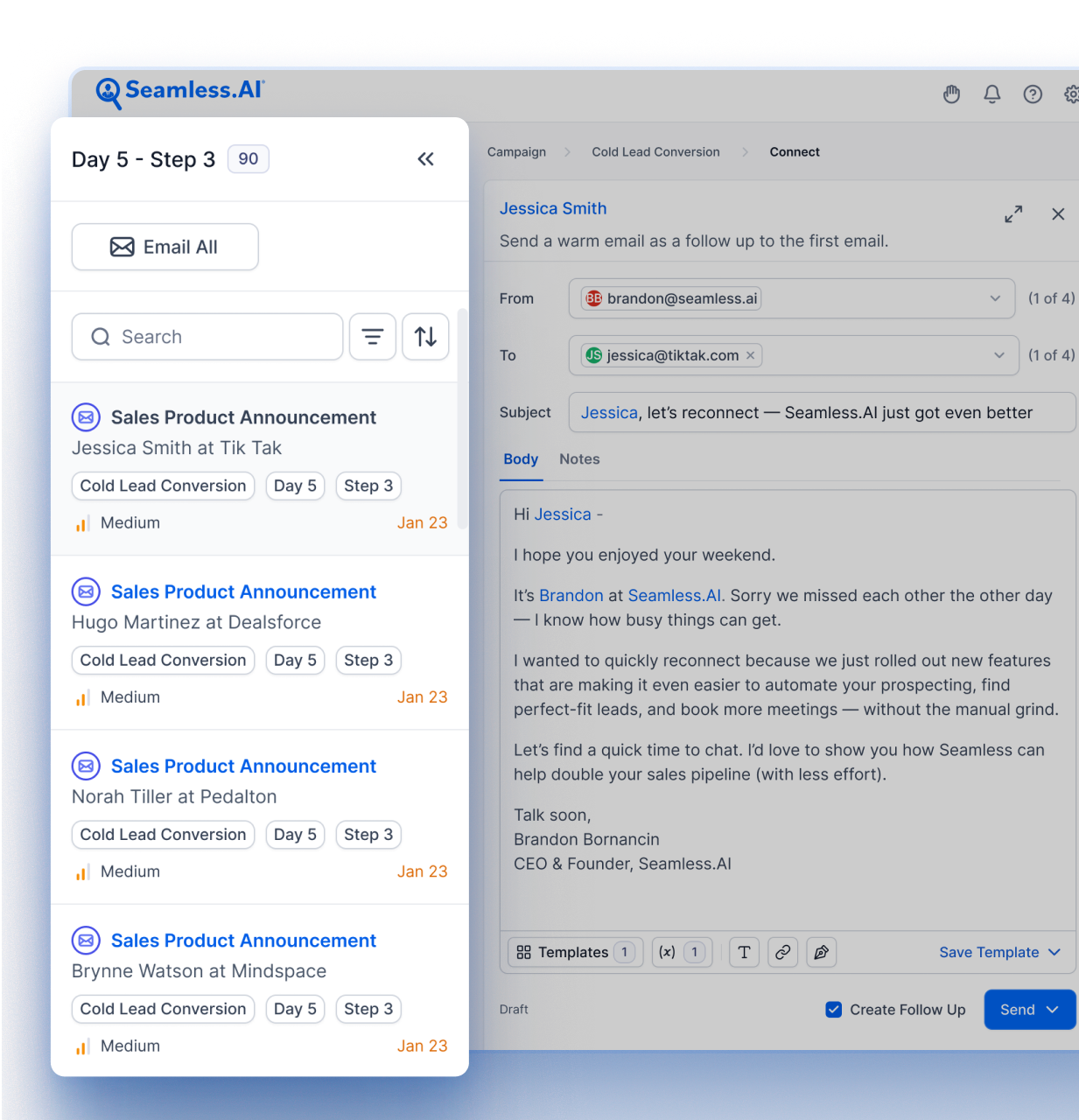Open the hand wave icon in header

(x=951, y=94)
